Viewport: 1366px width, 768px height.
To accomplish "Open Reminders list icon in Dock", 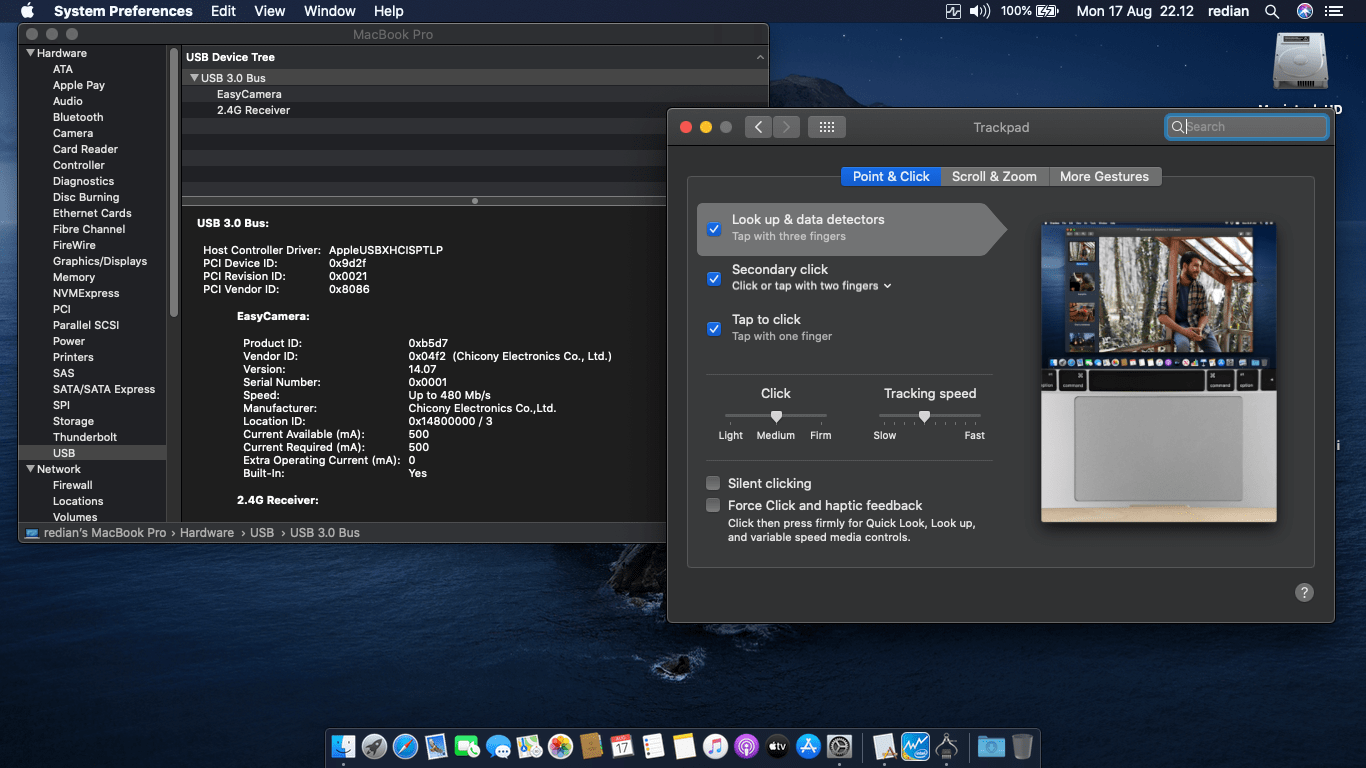I will click(653, 746).
